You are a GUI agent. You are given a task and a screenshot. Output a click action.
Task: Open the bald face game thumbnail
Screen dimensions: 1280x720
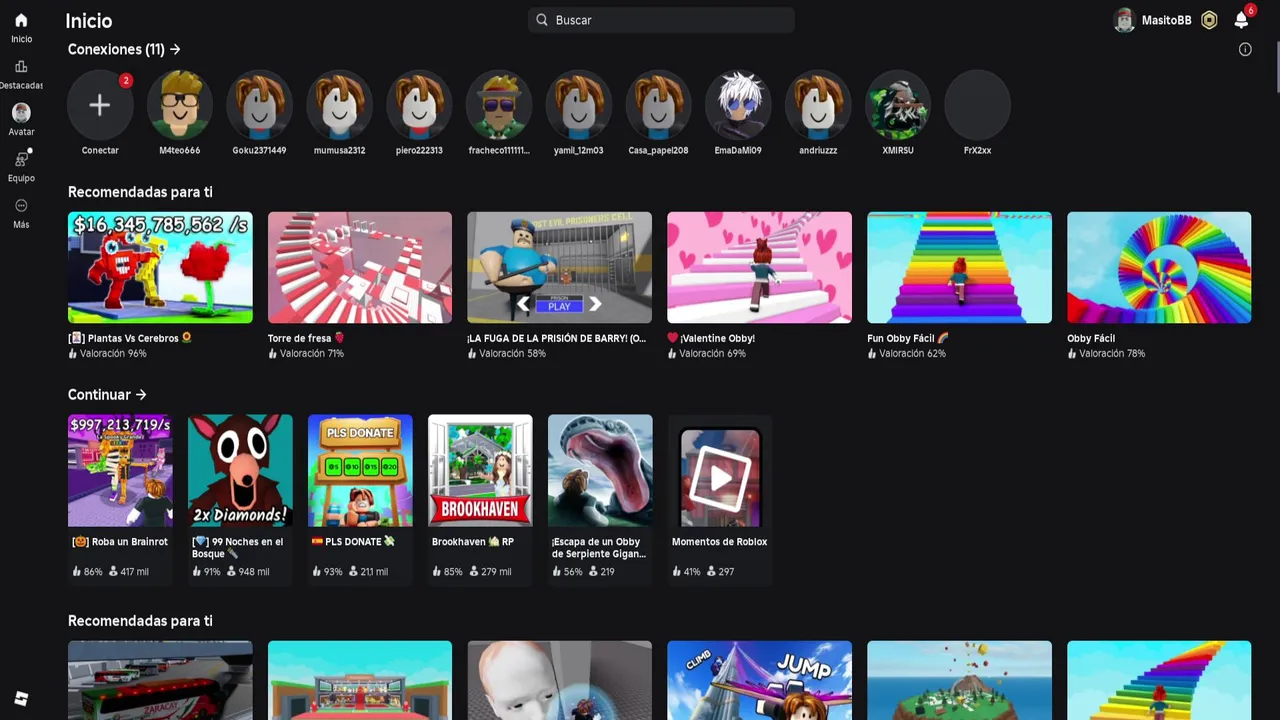click(x=559, y=680)
